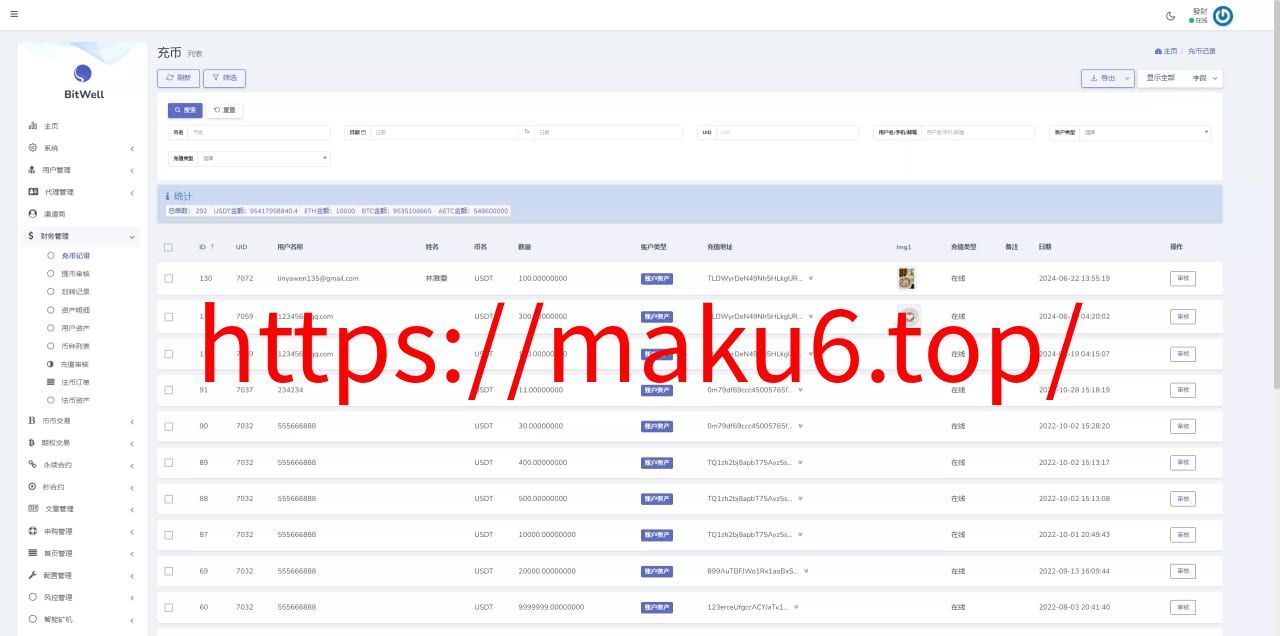
Task: Toggle the hamburger sidebar menu icon
Action: point(13,14)
